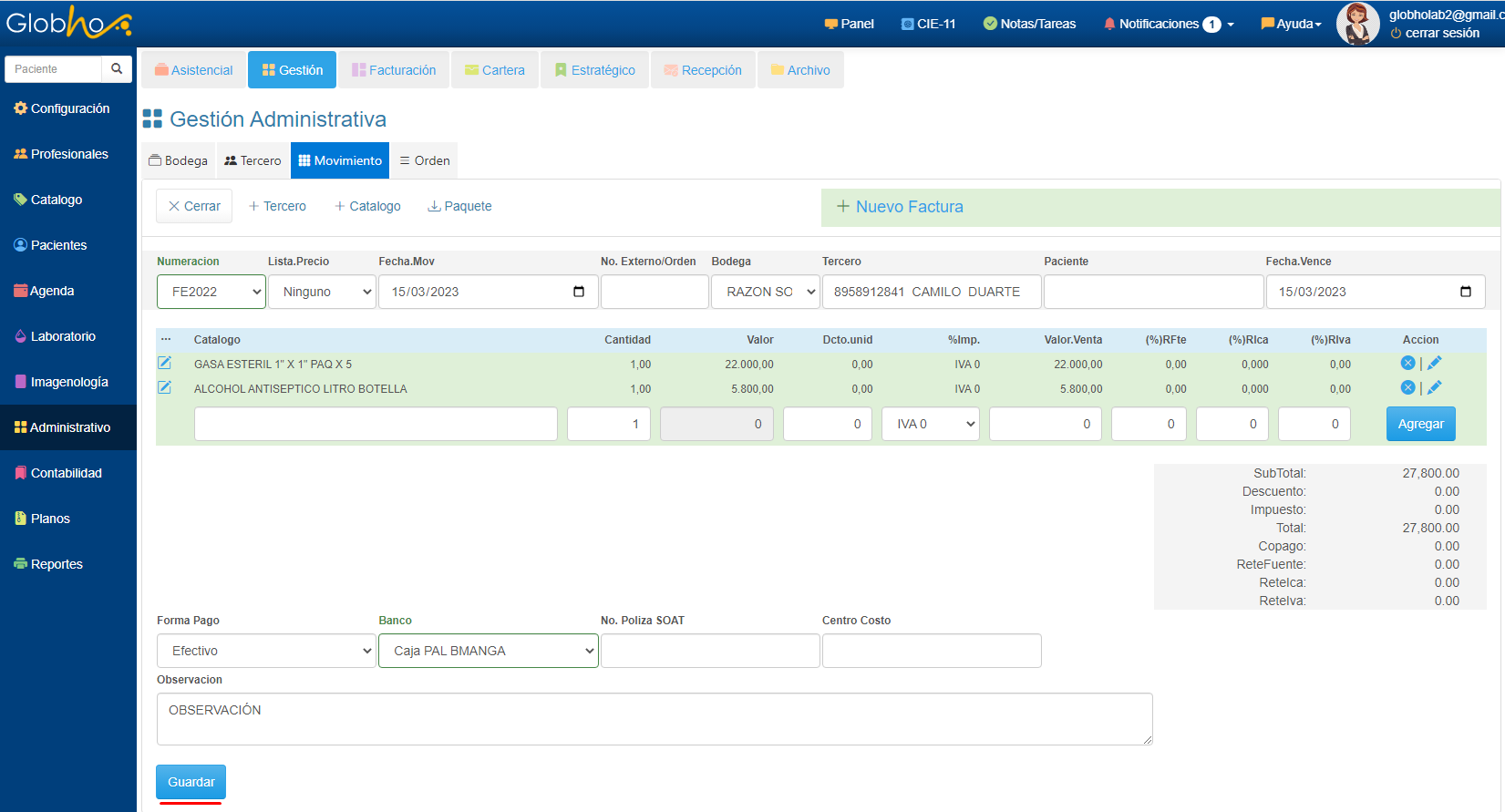
Task: Open the IVA 0 tax dropdown
Action: tap(930, 424)
